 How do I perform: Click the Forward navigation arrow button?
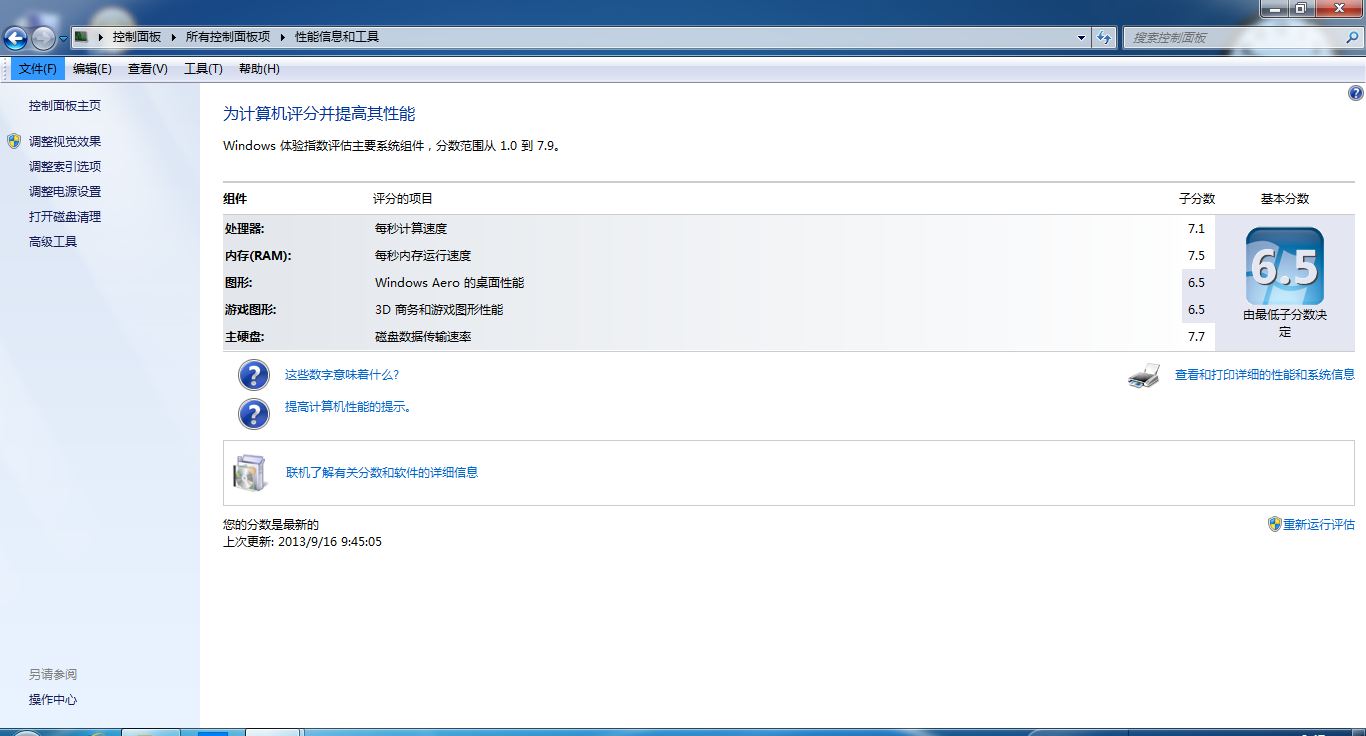(43, 39)
